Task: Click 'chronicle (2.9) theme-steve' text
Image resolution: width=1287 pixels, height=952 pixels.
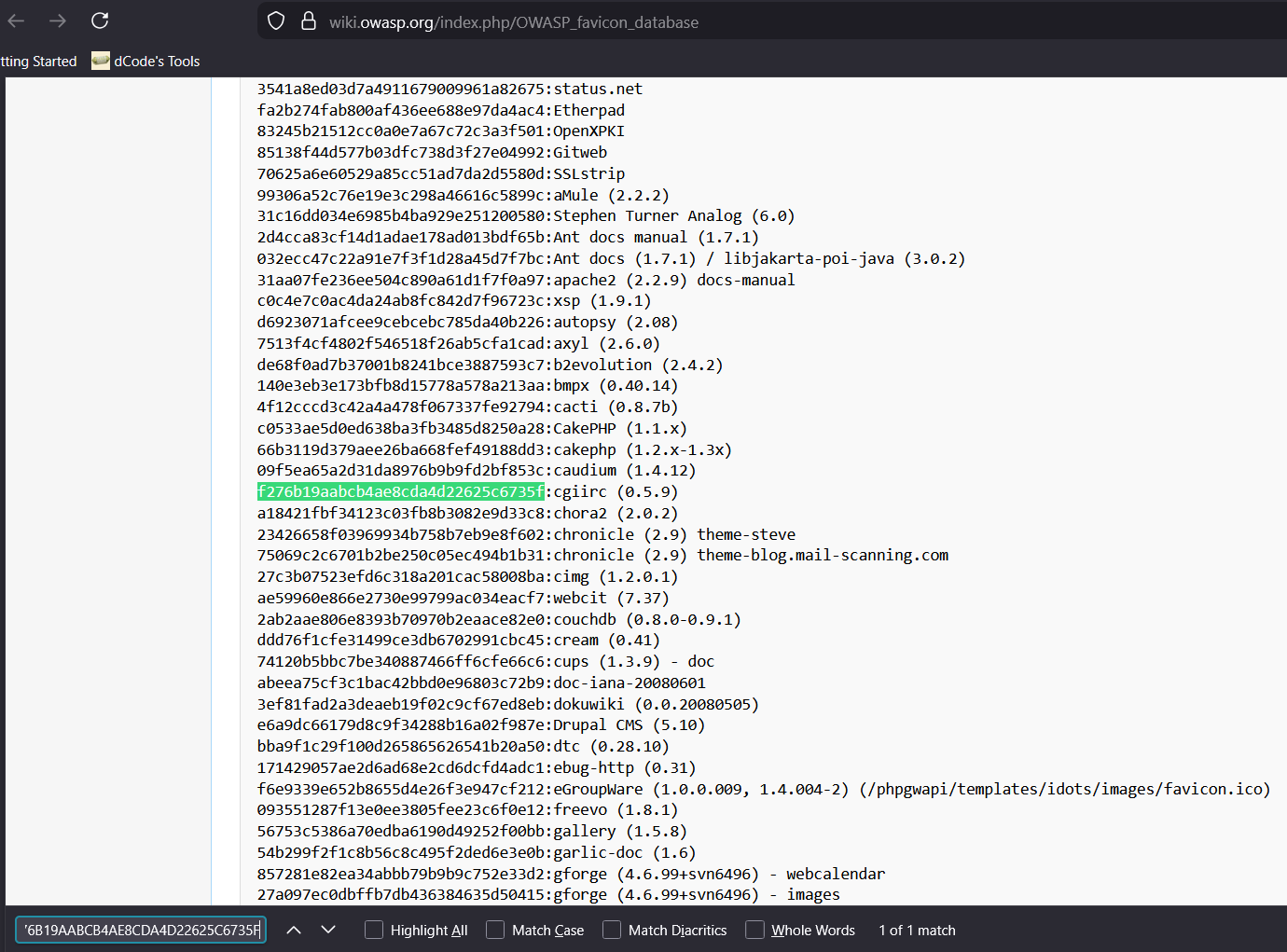Action: pos(674,535)
